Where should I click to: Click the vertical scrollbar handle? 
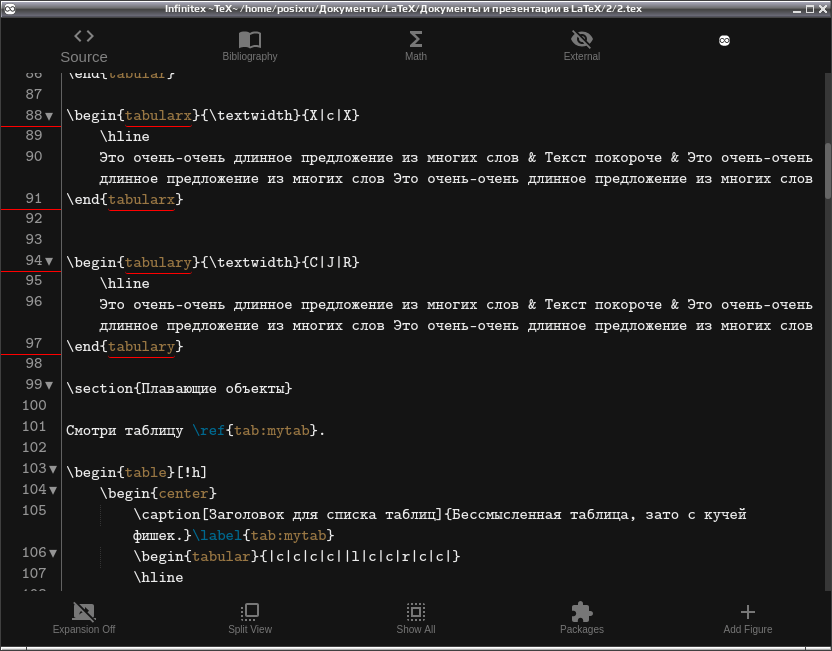[827, 171]
